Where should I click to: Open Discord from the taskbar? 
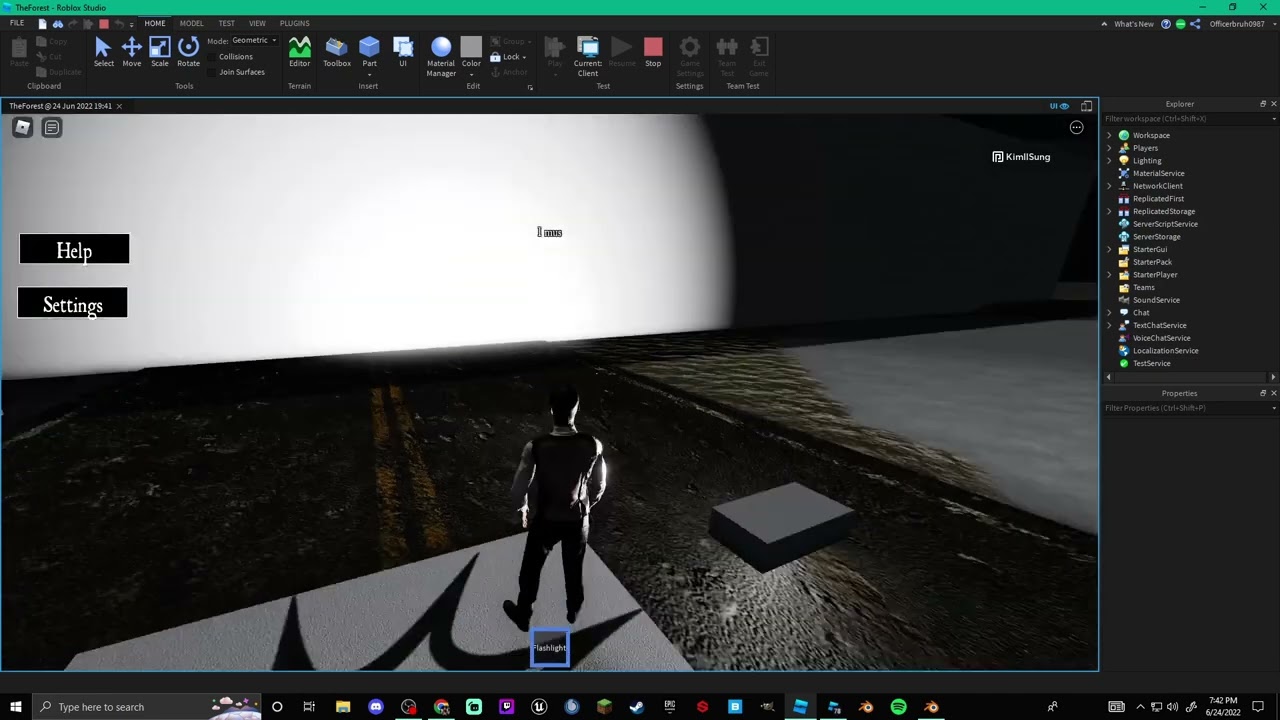click(x=376, y=707)
